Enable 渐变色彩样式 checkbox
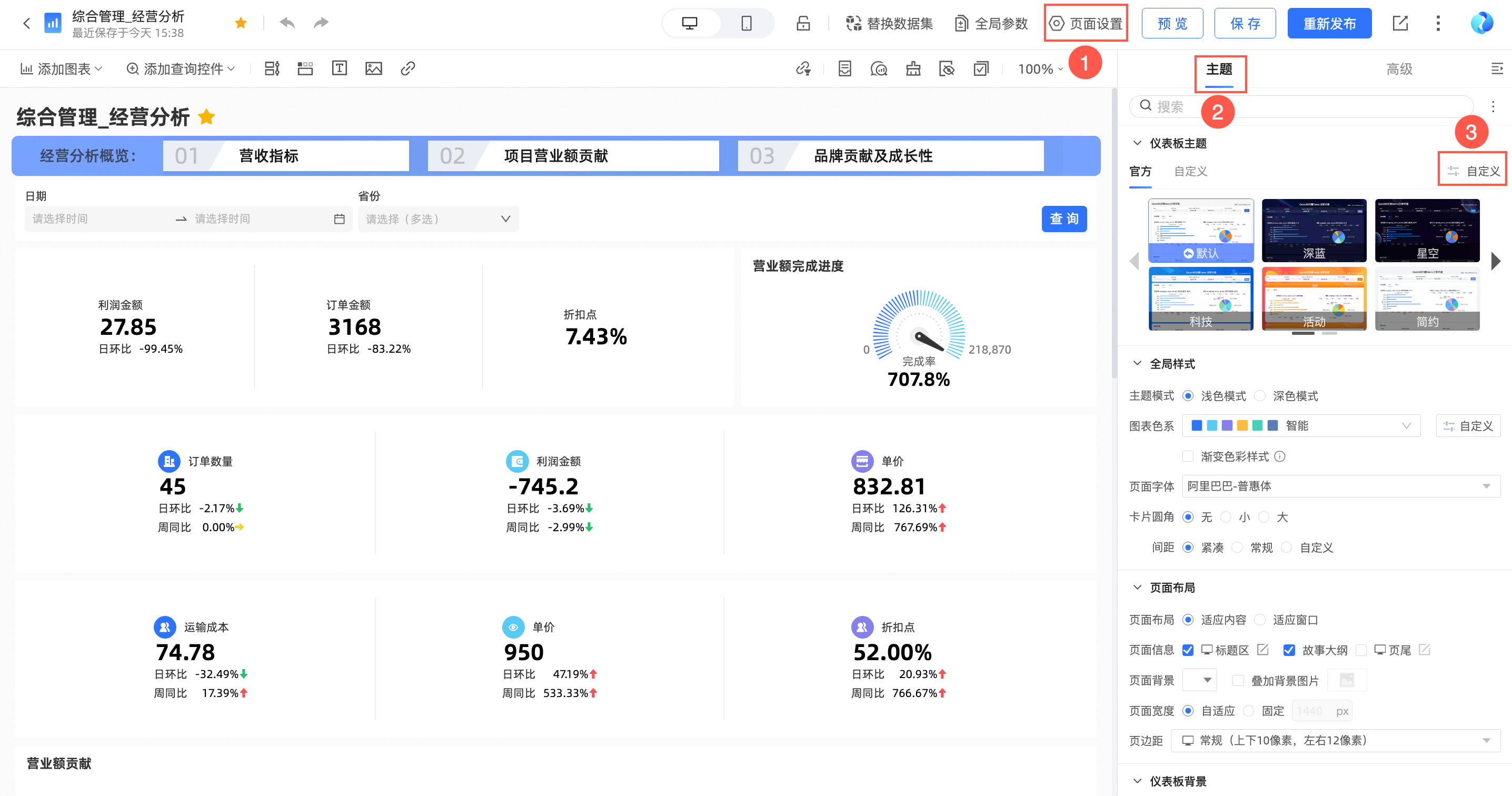The width and height of the screenshot is (1512, 796). click(1188, 457)
